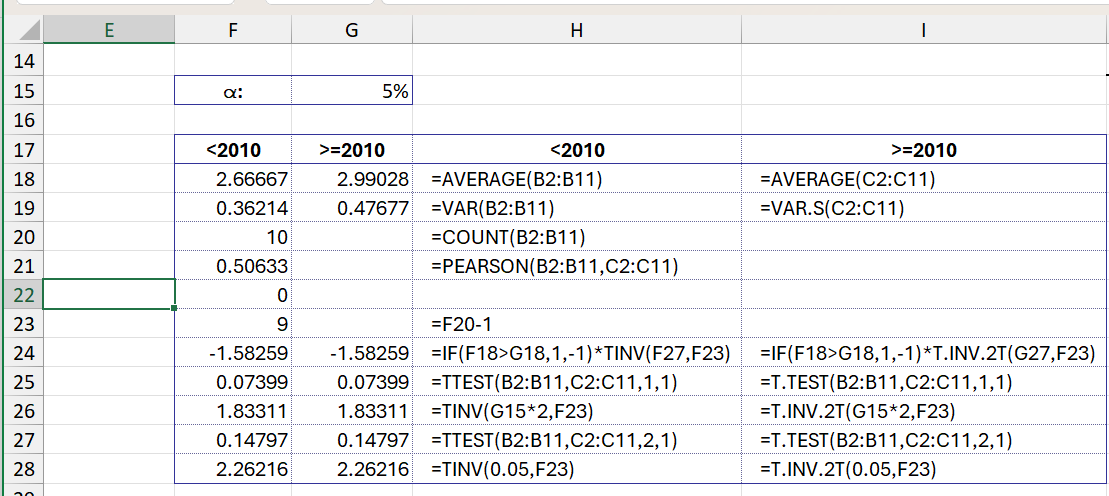The image size is (1109, 496).
Task: Click the alpha label cell
Action: 233,91
